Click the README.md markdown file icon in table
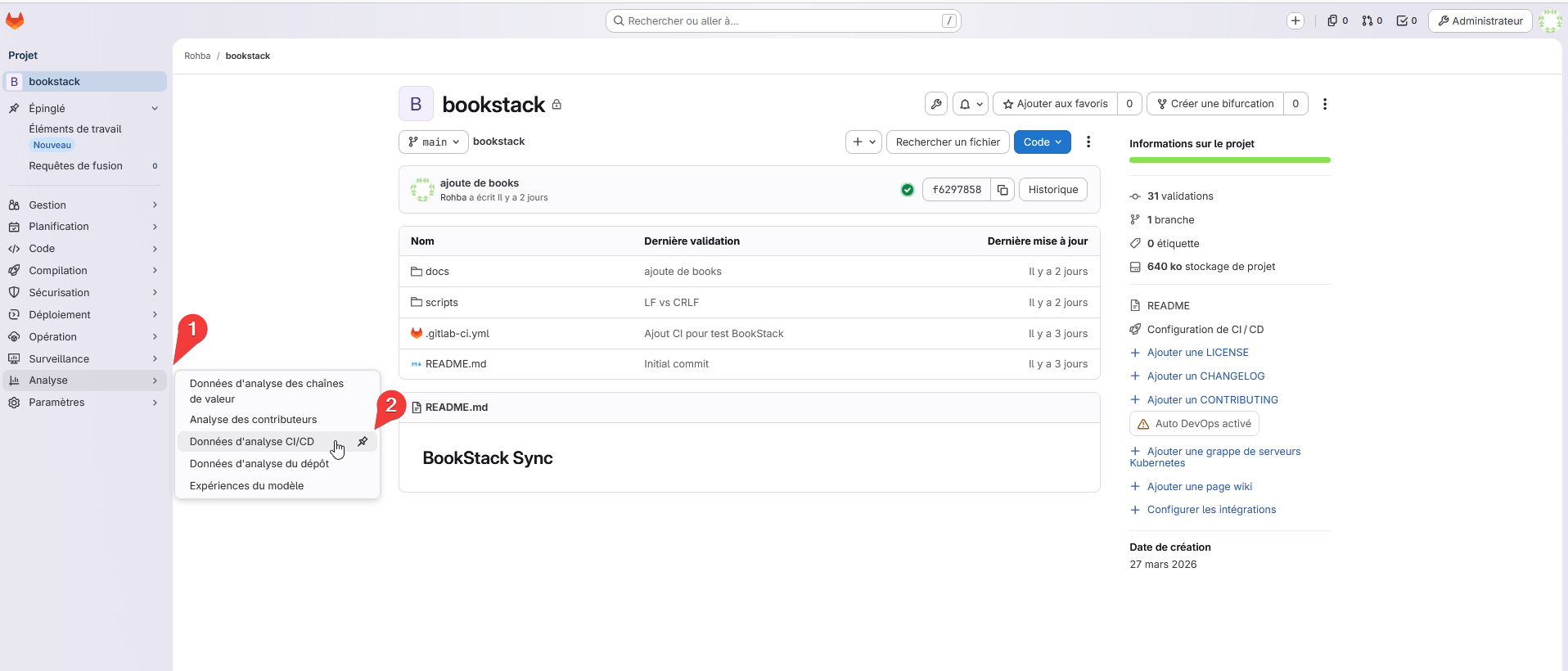This screenshot has height=671, width=1568. pyautogui.click(x=417, y=364)
